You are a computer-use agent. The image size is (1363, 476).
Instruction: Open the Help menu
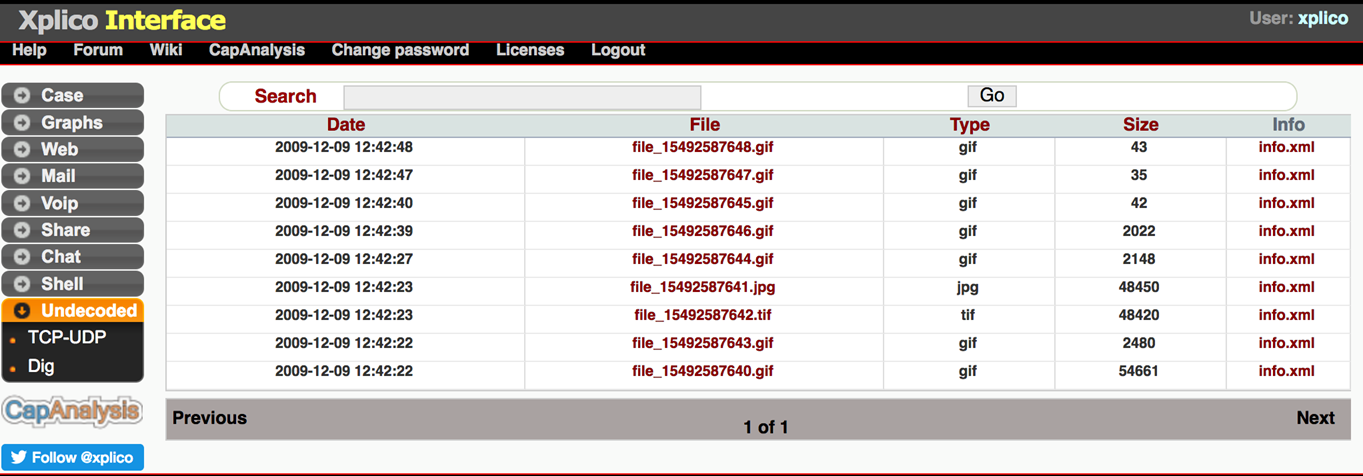[29, 50]
